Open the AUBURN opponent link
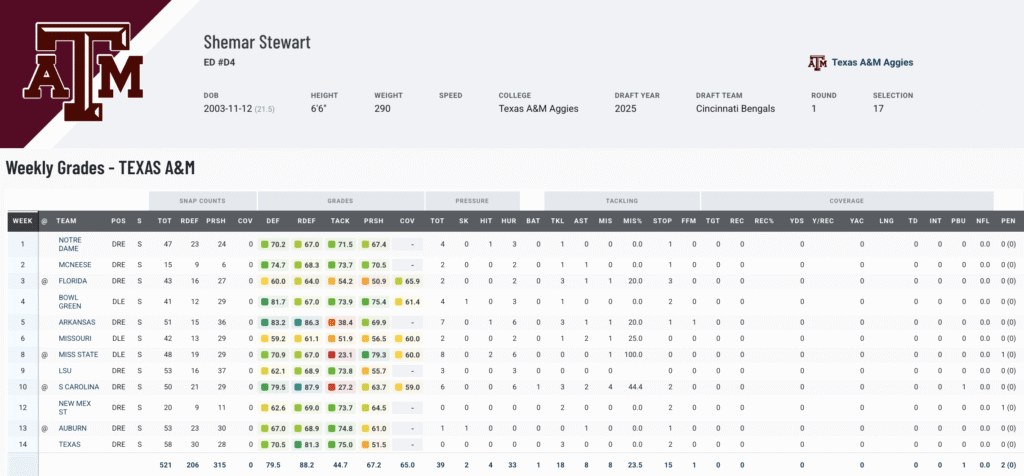 pyautogui.click(x=71, y=428)
